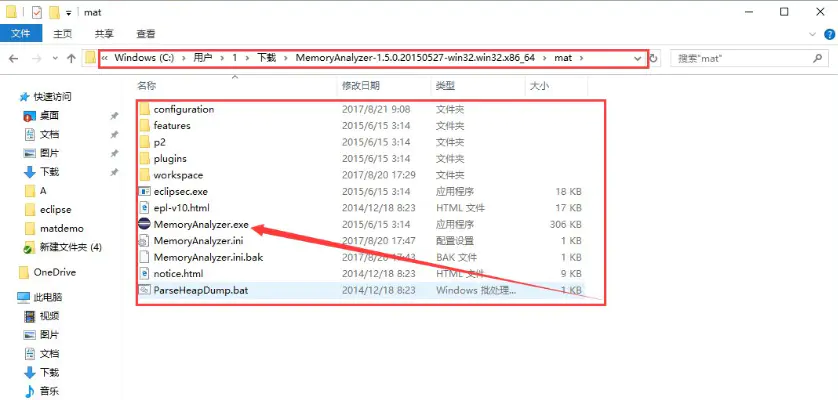
Task: Select 此电脑 in the navigation pane
Action: [x=47, y=297]
